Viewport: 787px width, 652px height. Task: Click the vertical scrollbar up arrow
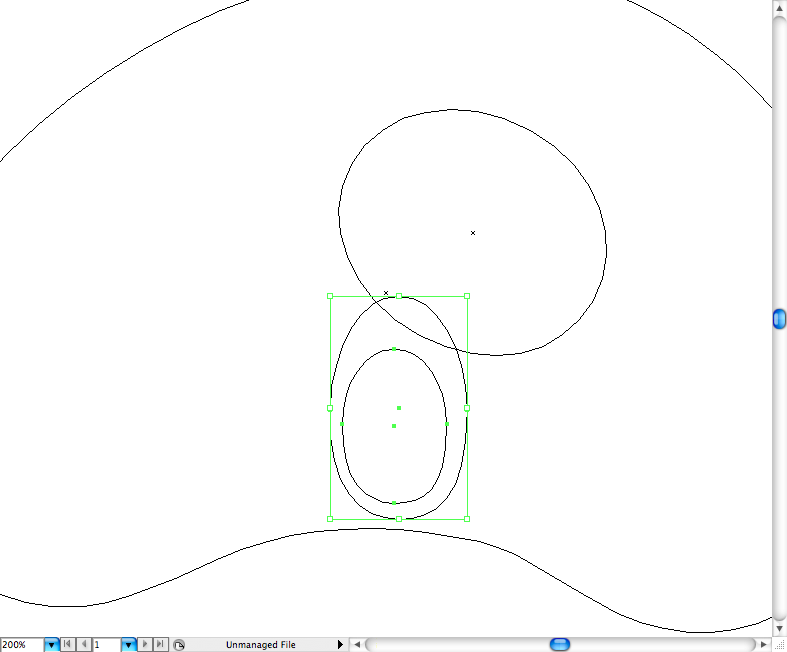(x=779, y=8)
